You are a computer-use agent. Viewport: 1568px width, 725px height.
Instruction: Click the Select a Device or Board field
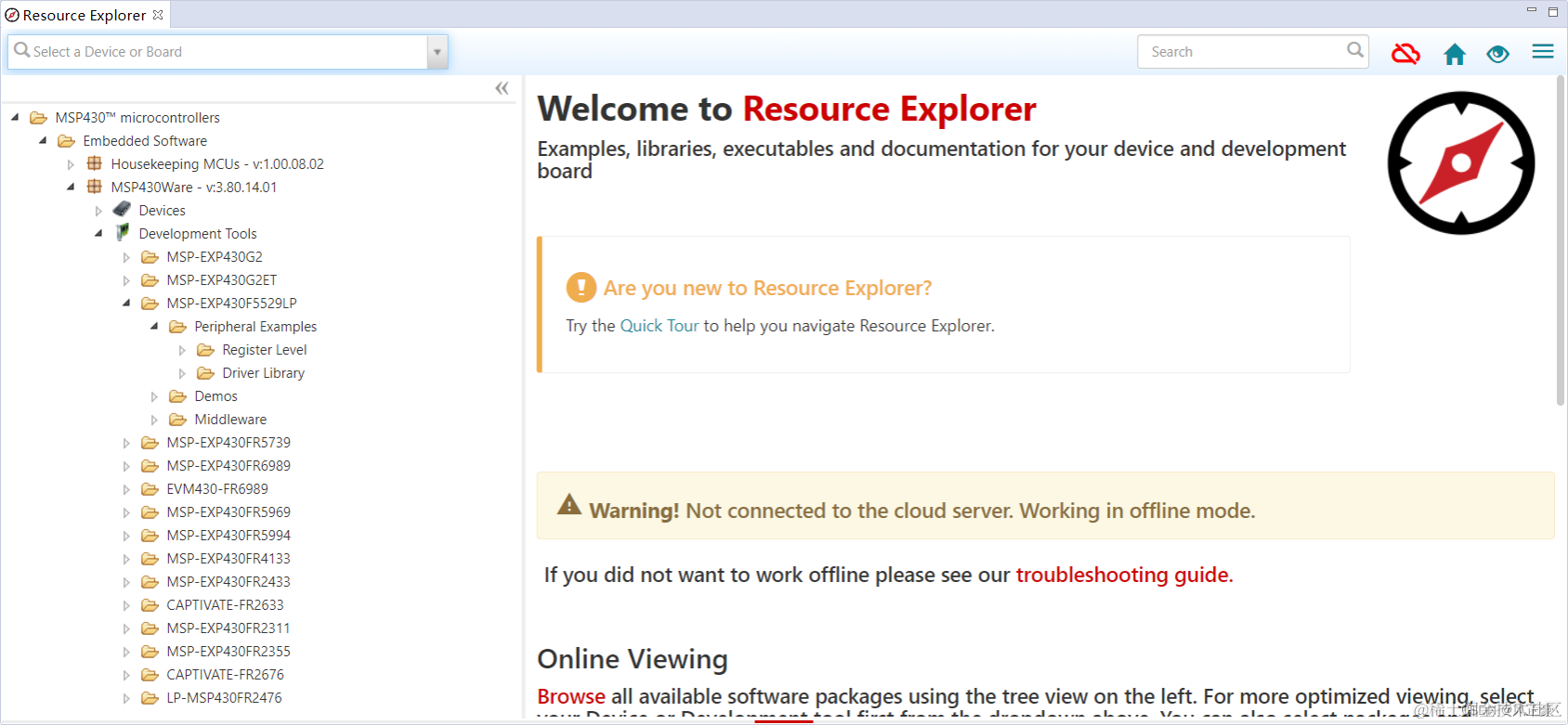tap(217, 52)
